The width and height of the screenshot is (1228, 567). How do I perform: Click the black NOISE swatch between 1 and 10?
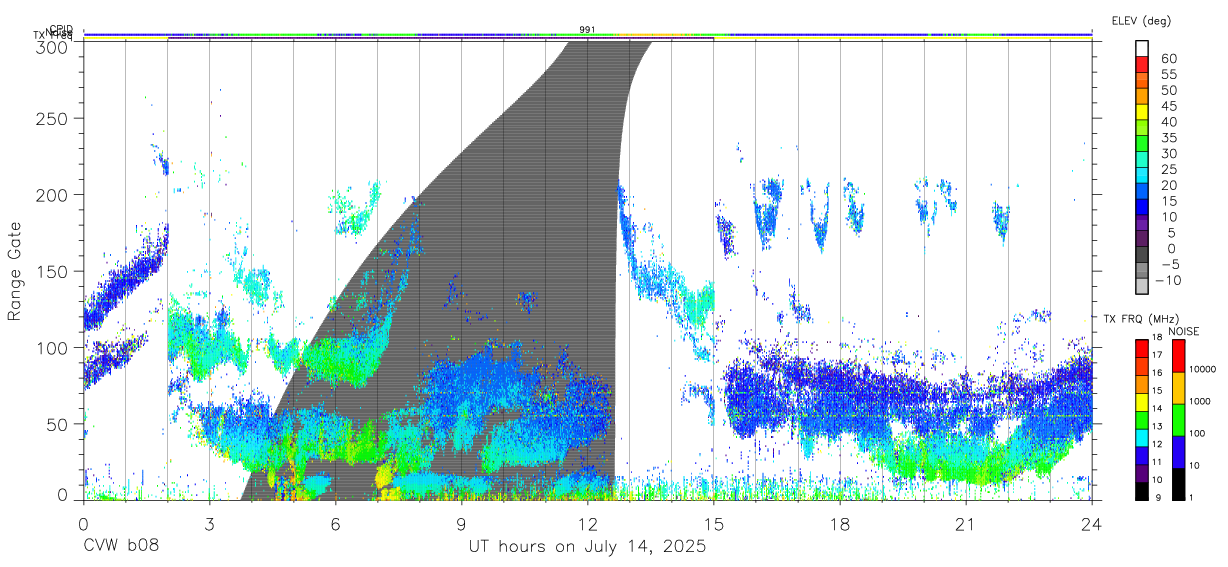point(1178,482)
